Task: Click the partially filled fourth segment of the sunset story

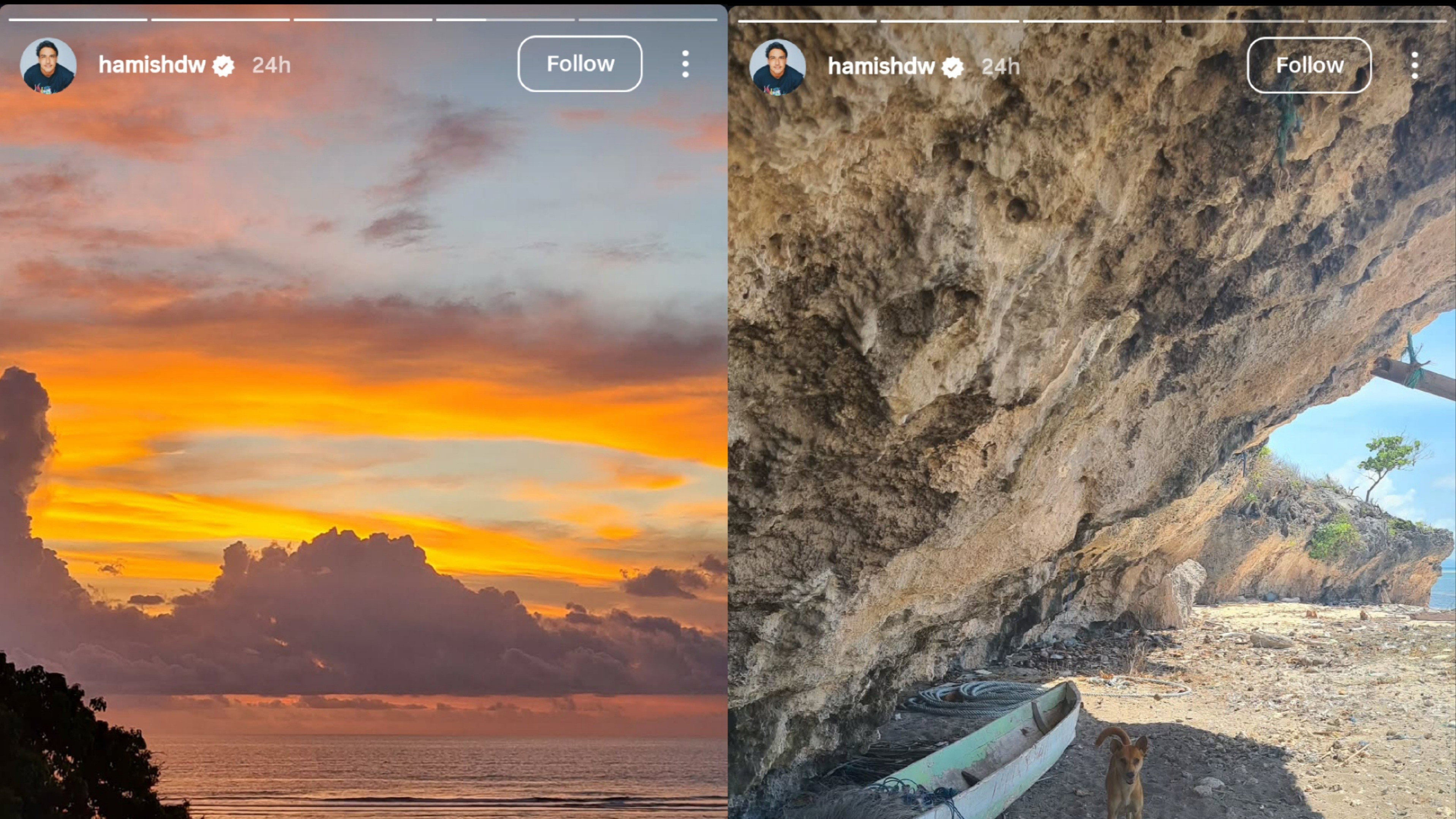Action: [x=505, y=20]
